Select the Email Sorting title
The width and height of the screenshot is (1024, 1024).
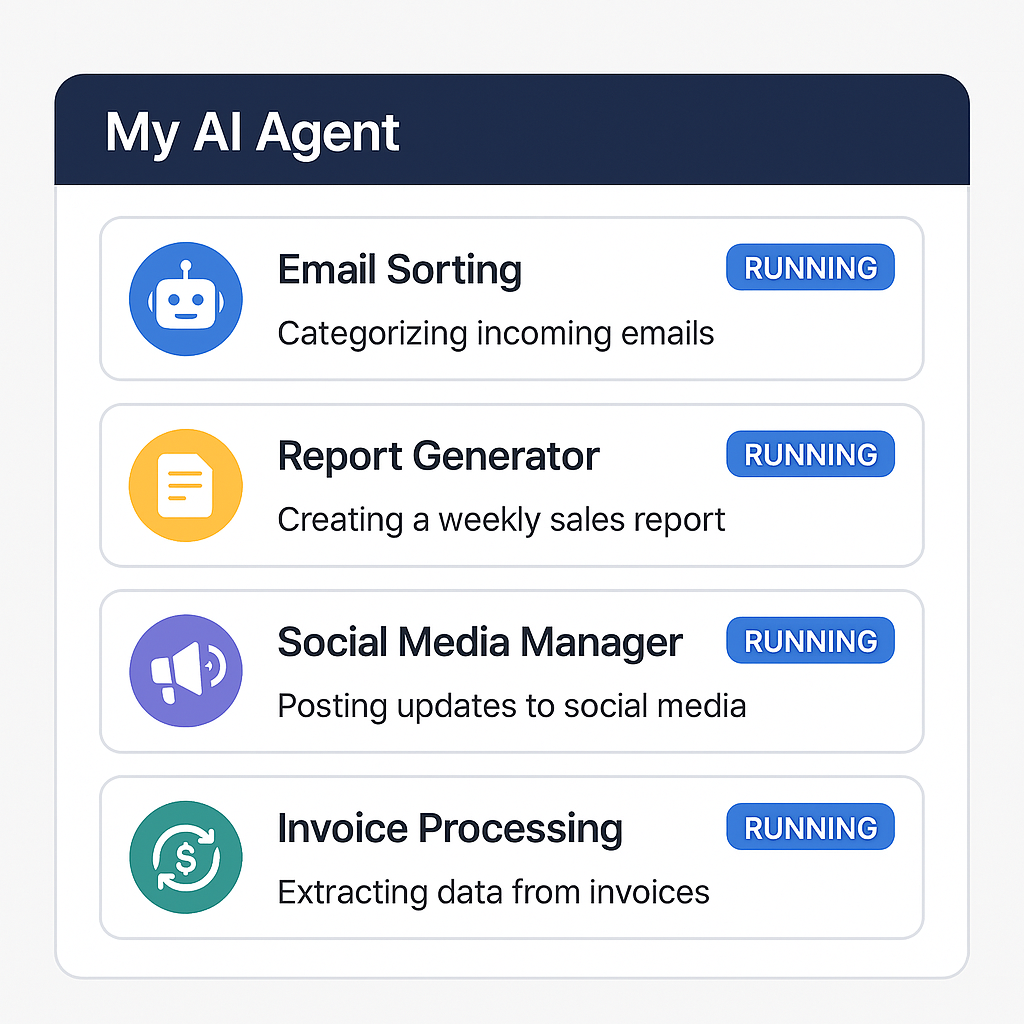[400, 270]
